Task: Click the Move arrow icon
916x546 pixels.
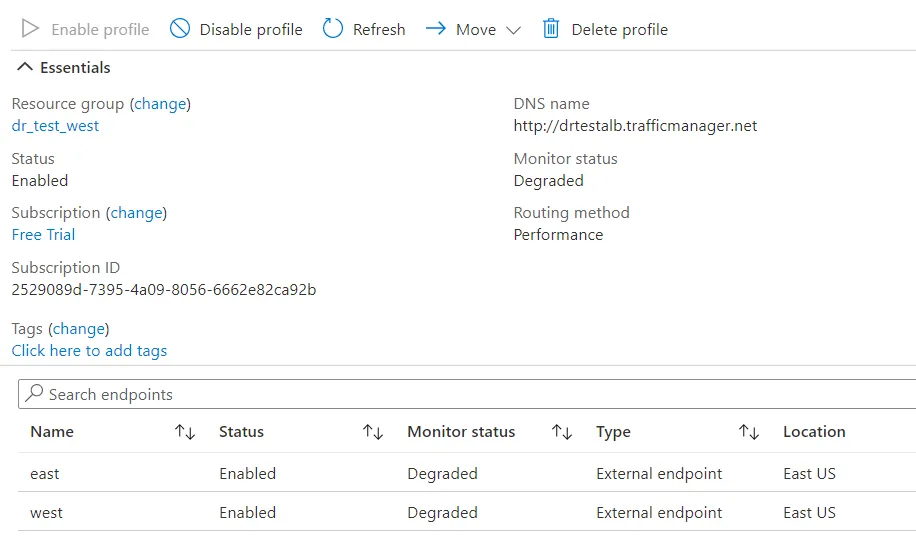Action: pos(435,29)
